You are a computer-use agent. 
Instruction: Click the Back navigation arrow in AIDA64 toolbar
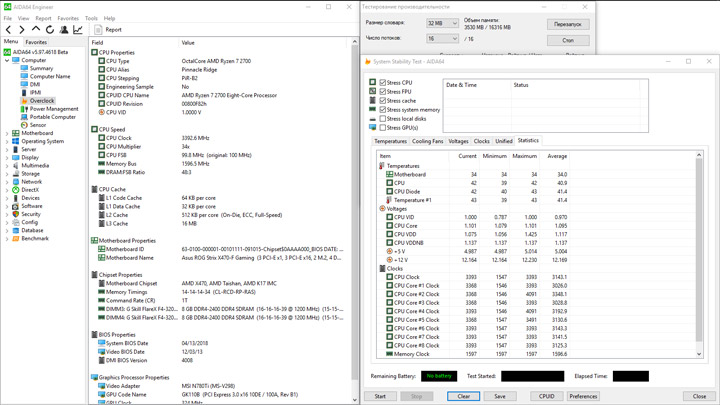[x=8, y=30]
